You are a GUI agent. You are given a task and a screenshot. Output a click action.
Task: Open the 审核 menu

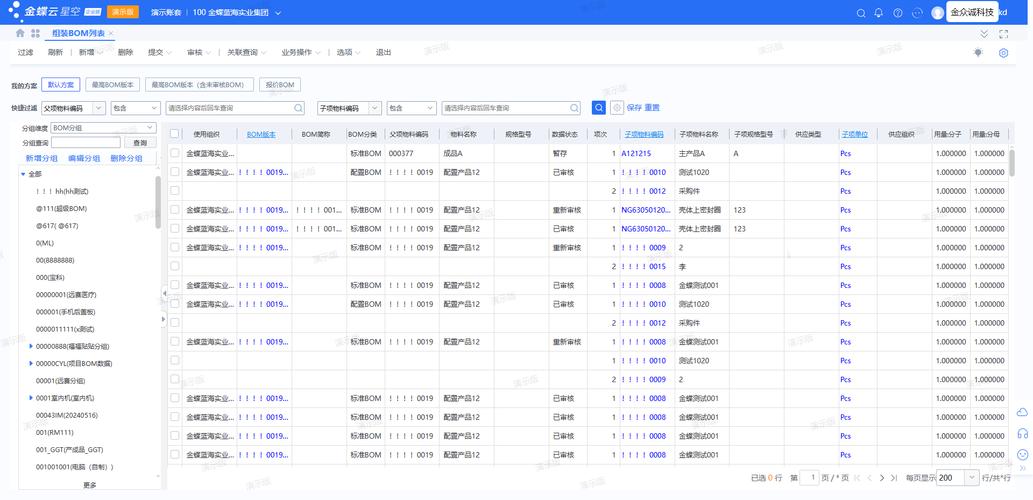pyautogui.click(x=199, y=53)
